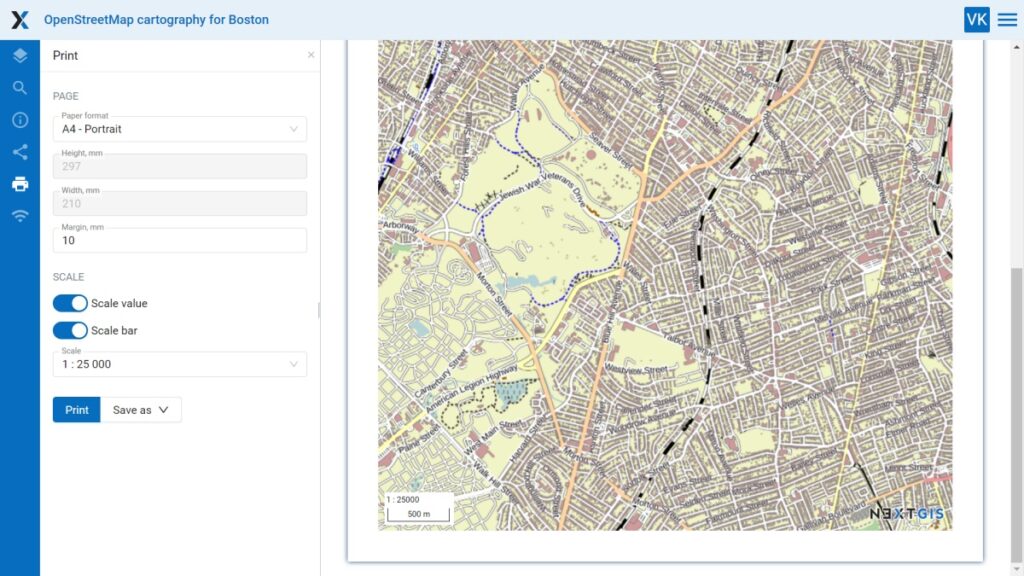Open the wireless signal sidebar icon

click(20, 216)
